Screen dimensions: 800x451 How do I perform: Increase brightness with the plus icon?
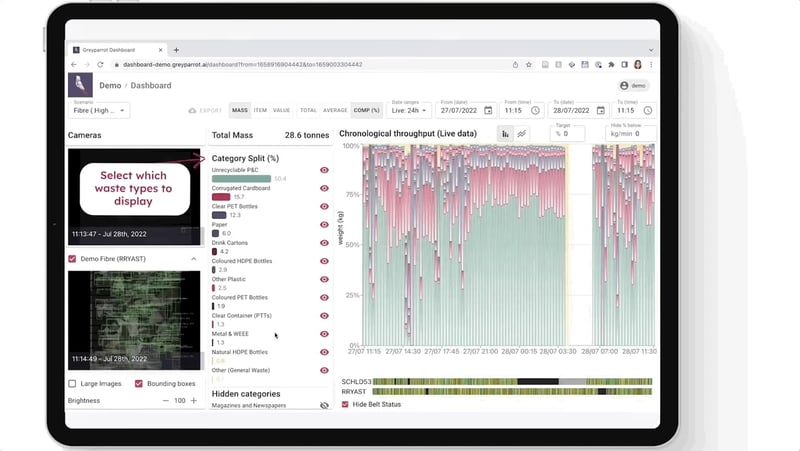pos(194,400)
